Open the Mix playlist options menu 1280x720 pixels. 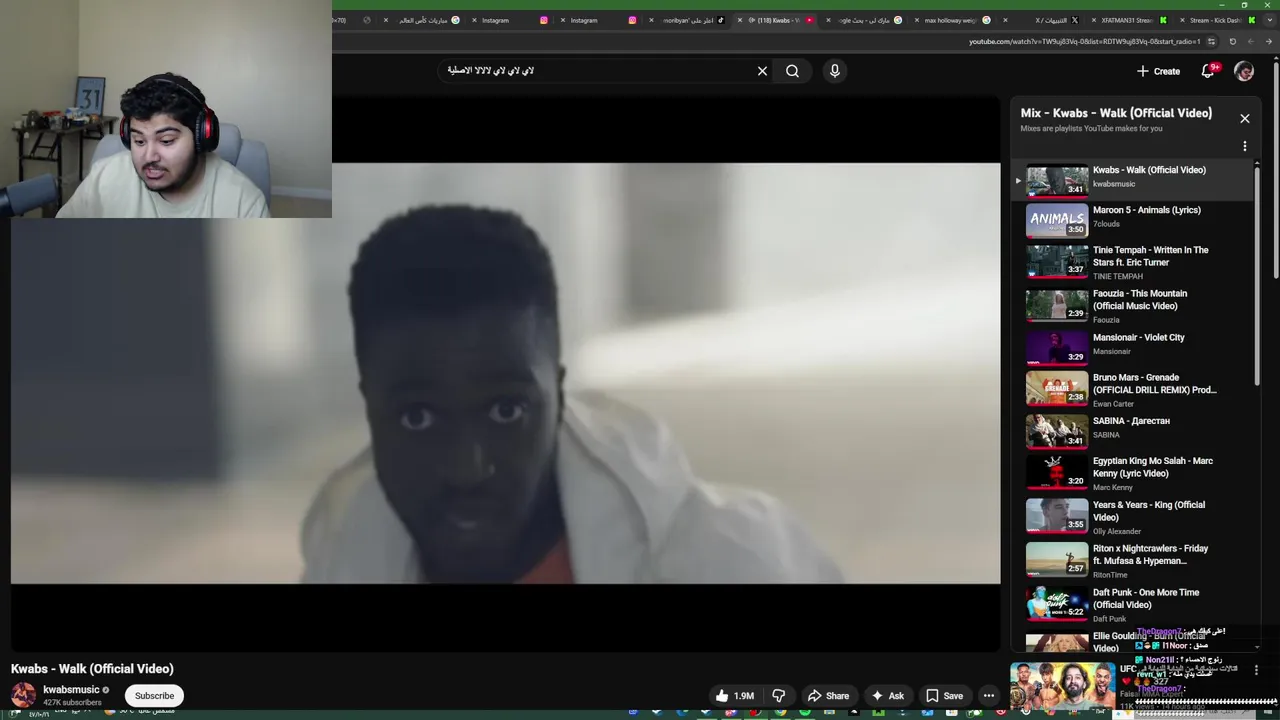tap(1245, 146)
